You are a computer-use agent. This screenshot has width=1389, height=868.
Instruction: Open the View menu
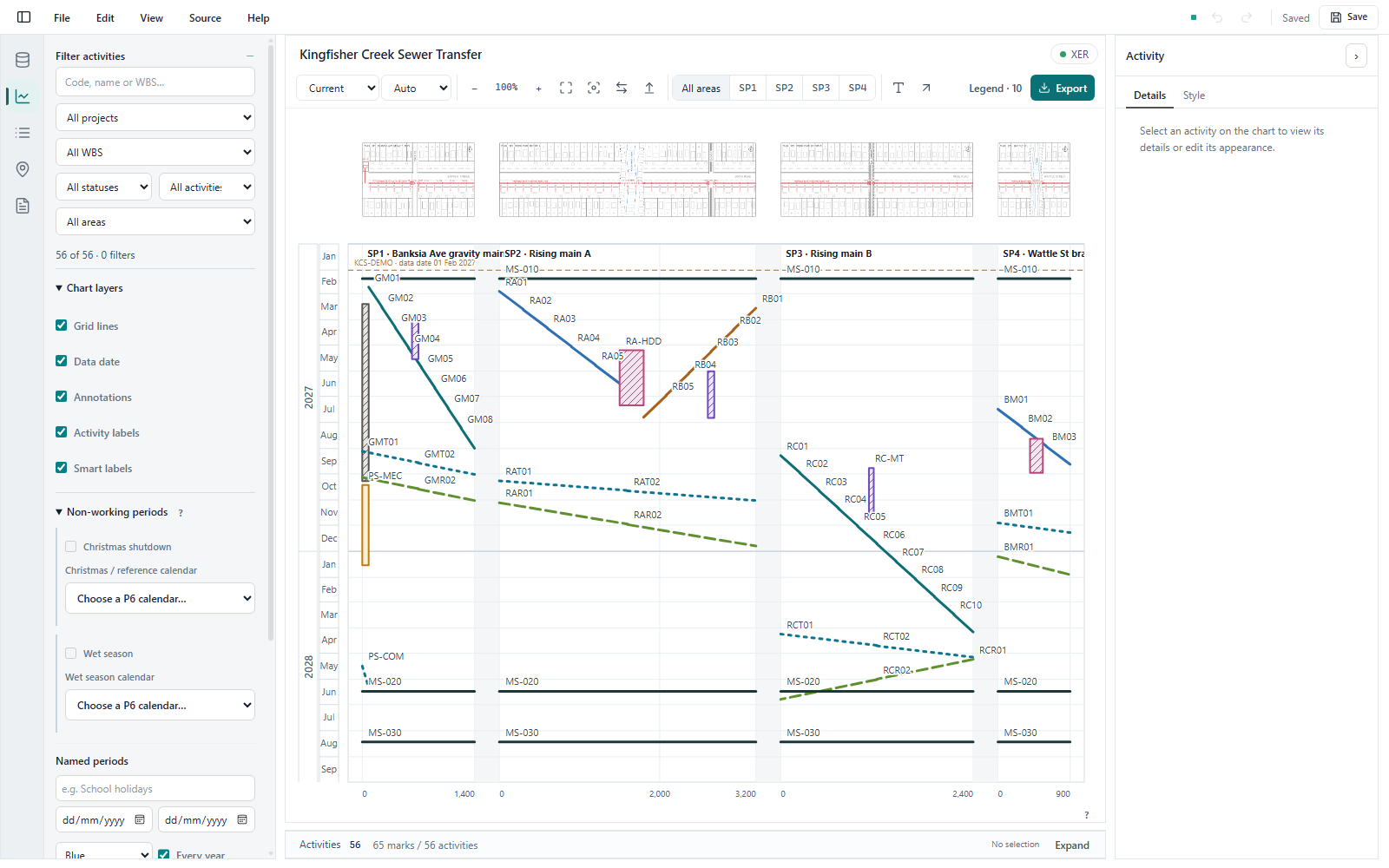pos(152,17)
